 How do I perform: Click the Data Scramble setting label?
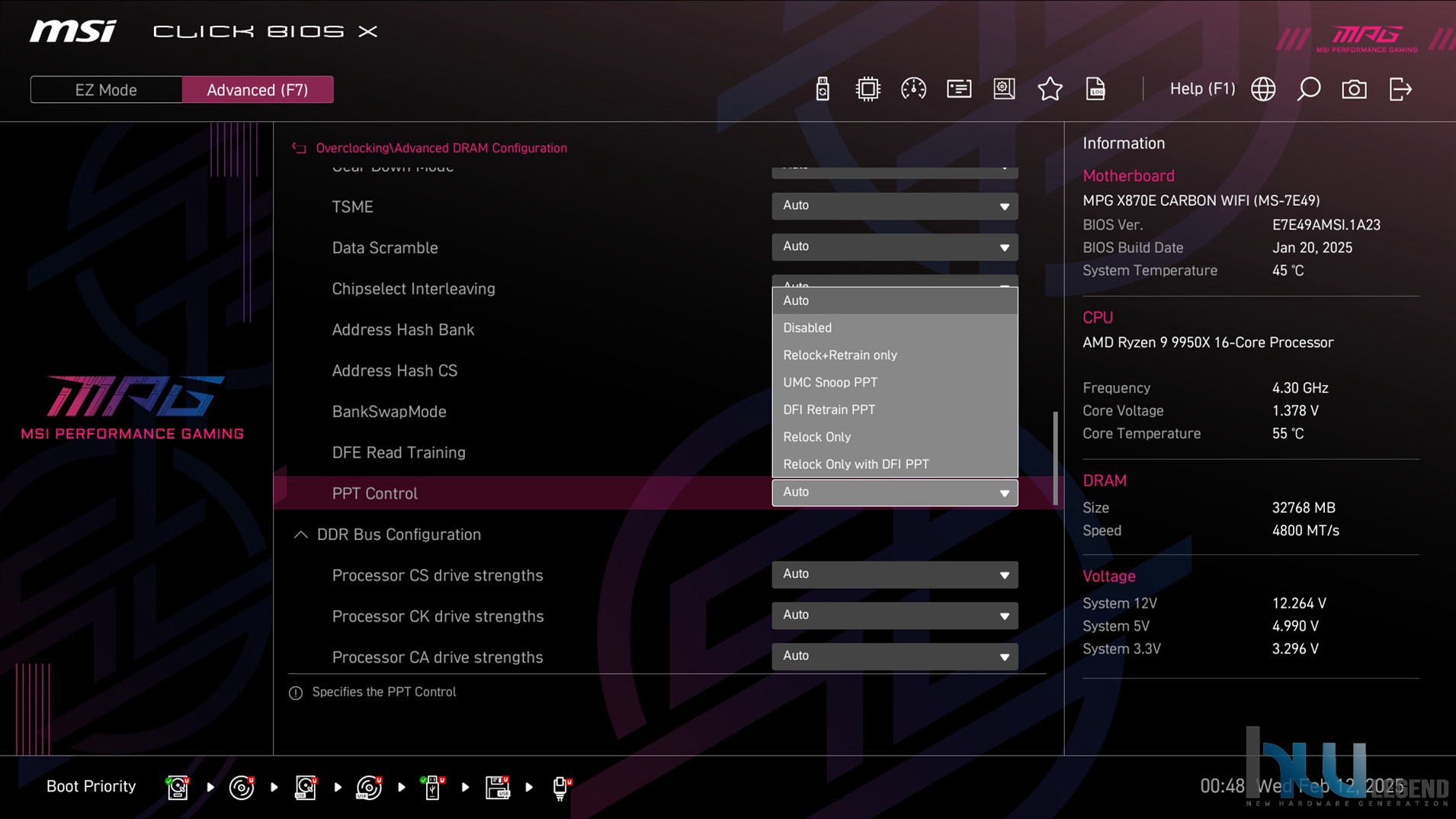(385, 248)
